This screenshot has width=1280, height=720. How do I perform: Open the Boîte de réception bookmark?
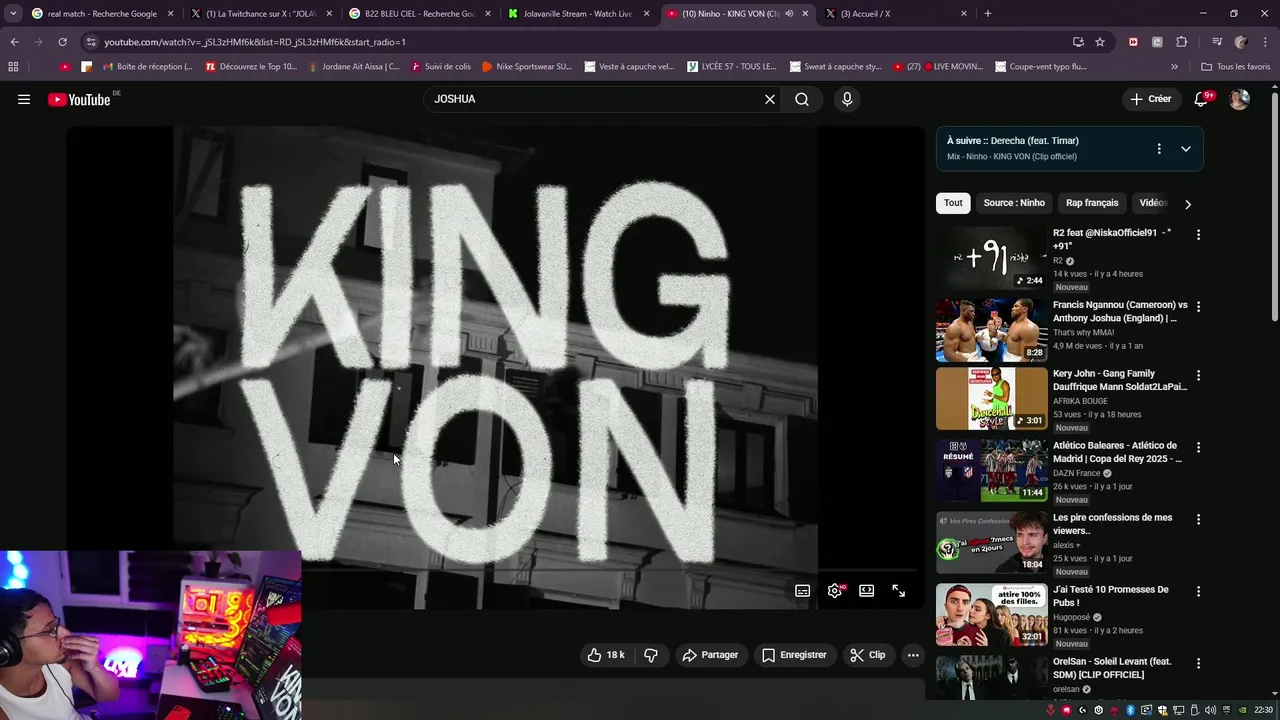[147, 67]
